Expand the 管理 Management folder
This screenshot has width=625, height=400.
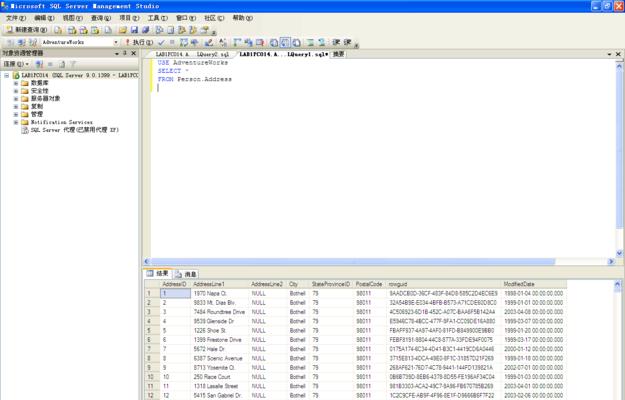coord(16,114)
